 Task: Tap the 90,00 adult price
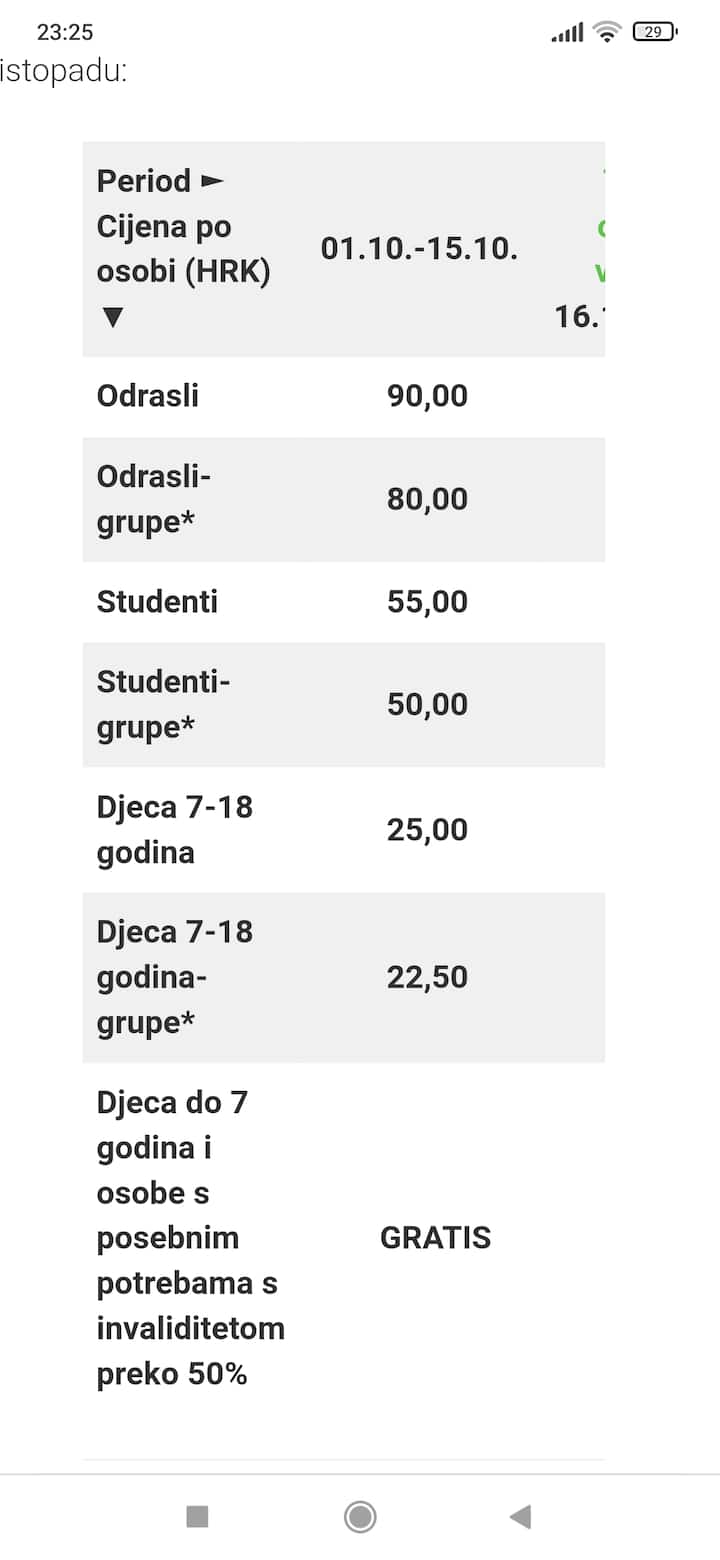pos(427,396)
